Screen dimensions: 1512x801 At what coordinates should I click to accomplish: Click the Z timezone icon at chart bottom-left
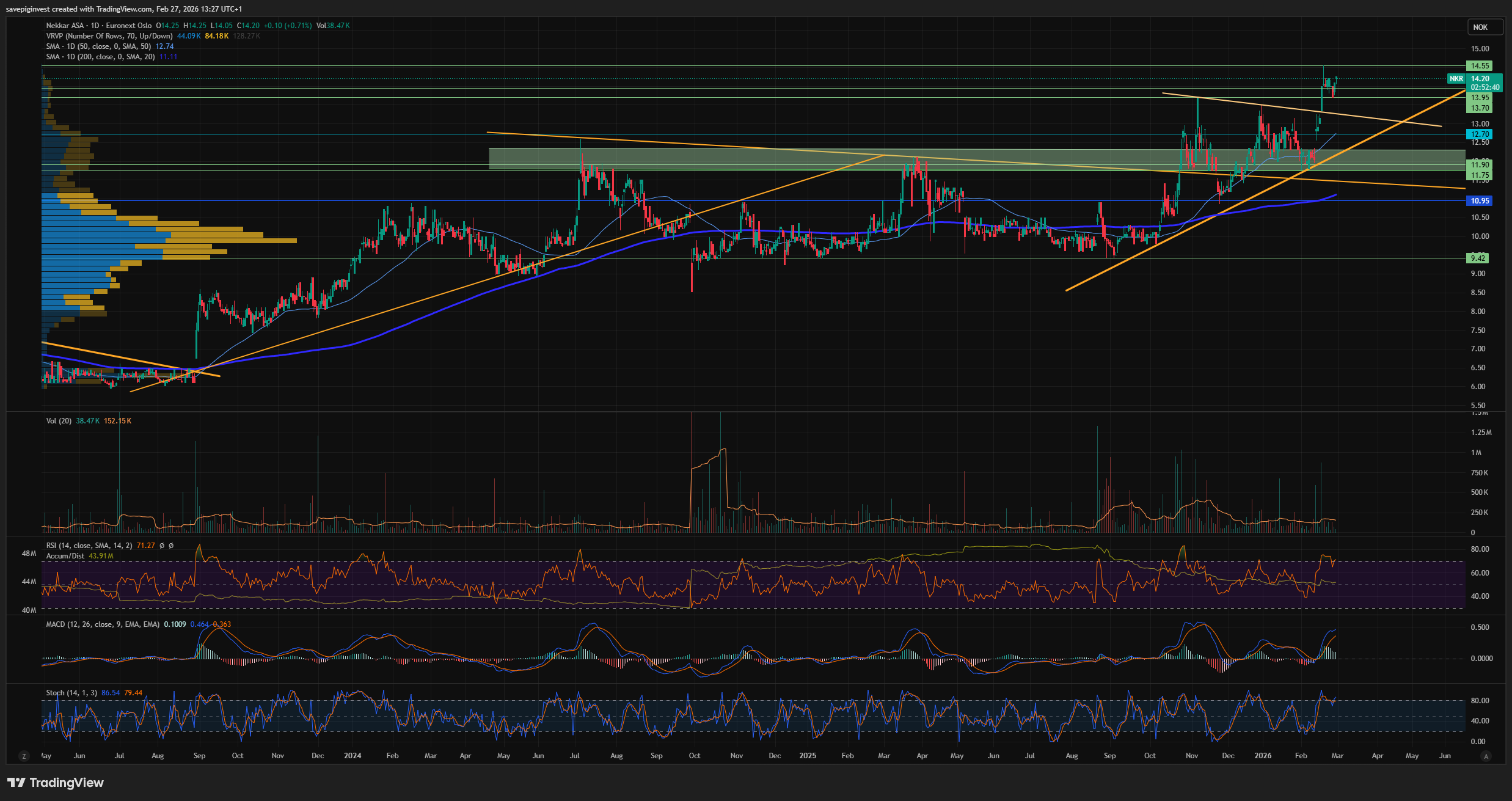(24, 756)
